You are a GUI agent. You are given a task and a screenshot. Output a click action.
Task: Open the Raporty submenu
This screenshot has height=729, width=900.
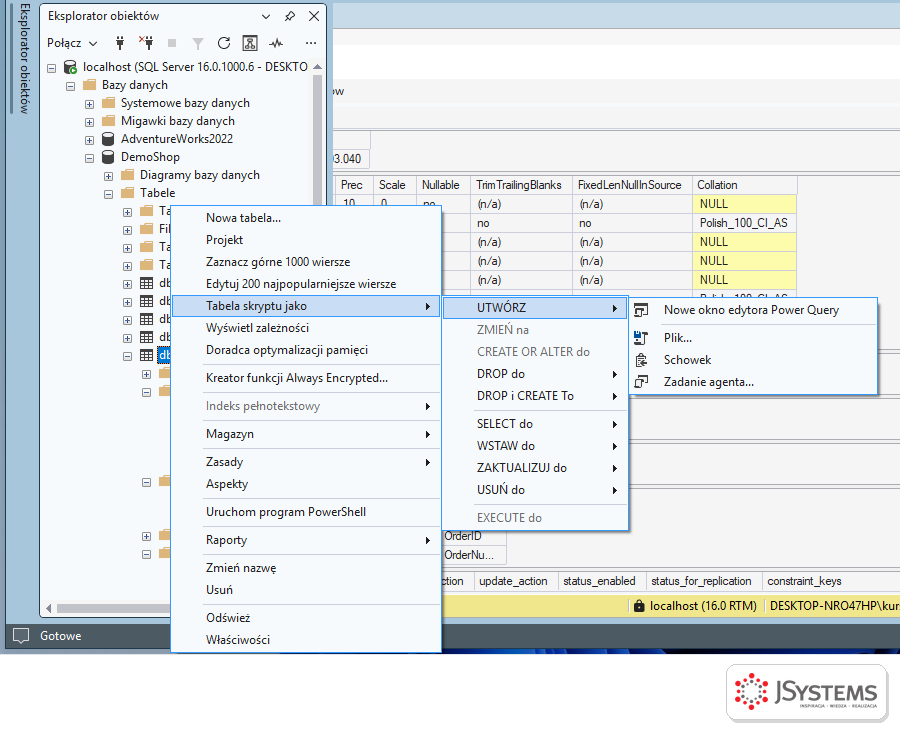(306, 540)
